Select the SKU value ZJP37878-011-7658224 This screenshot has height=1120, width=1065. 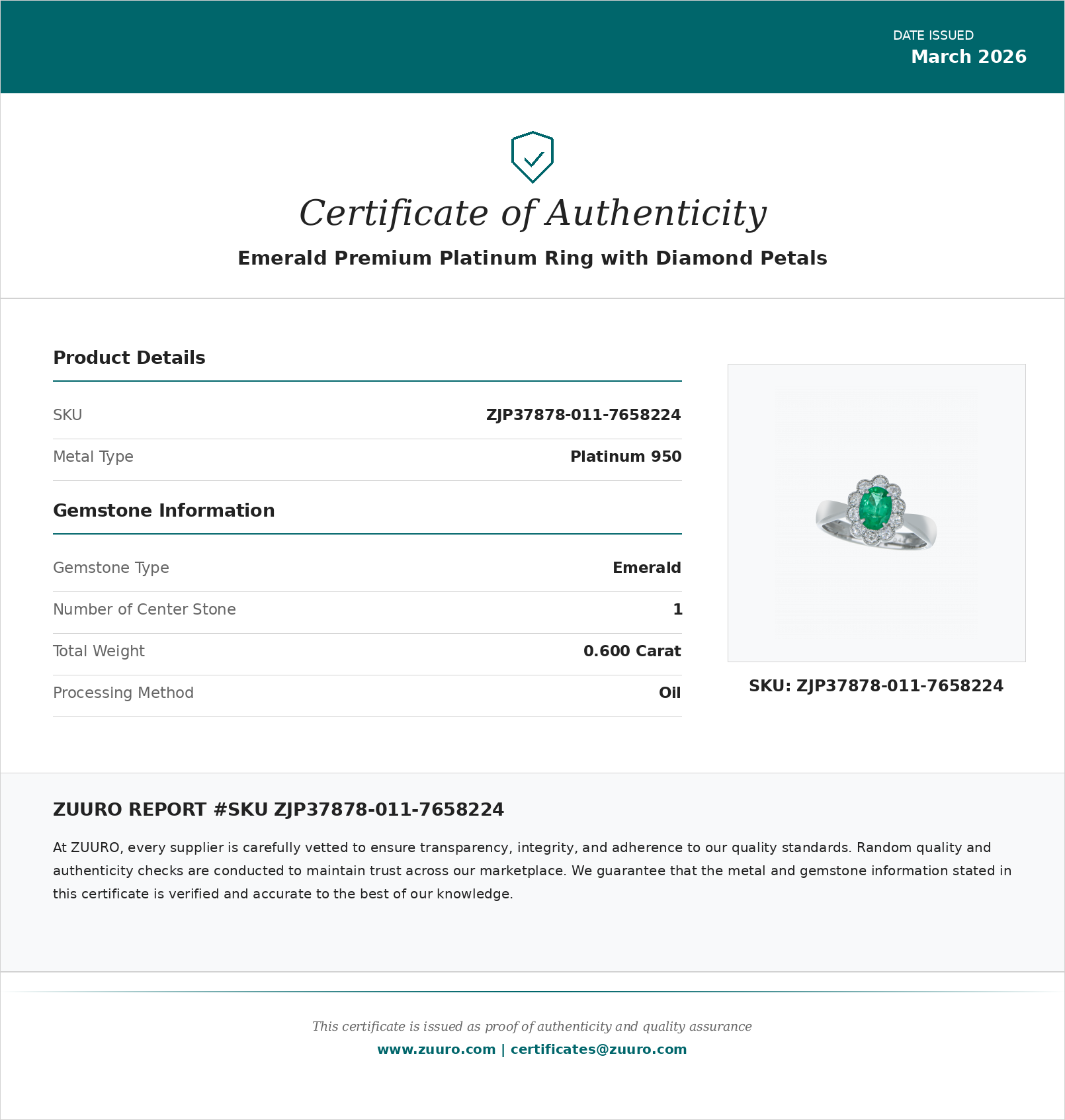click(583, 415)
